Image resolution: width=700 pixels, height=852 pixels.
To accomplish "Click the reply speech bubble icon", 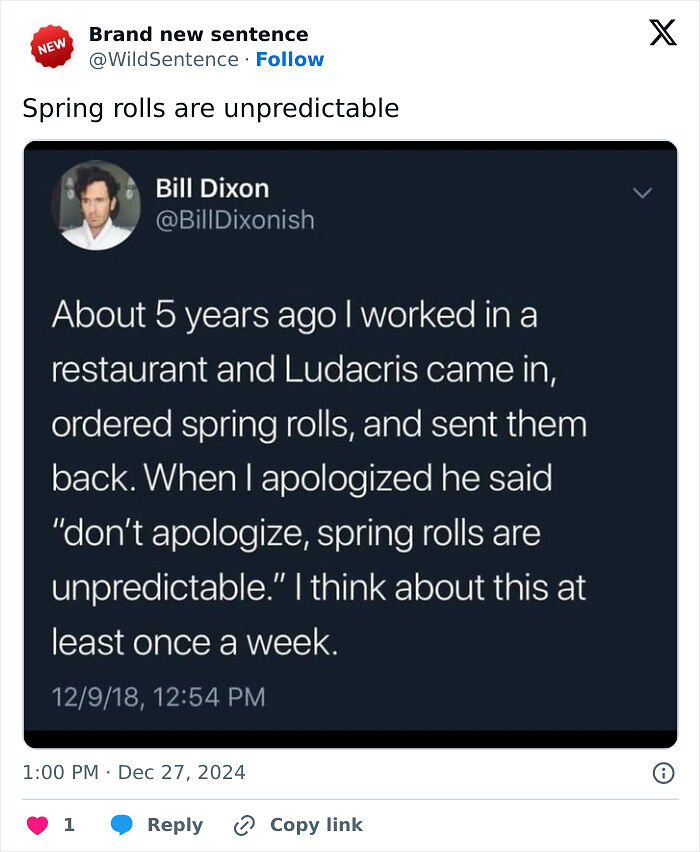I will pyautogui.click(x=121, y=824).
